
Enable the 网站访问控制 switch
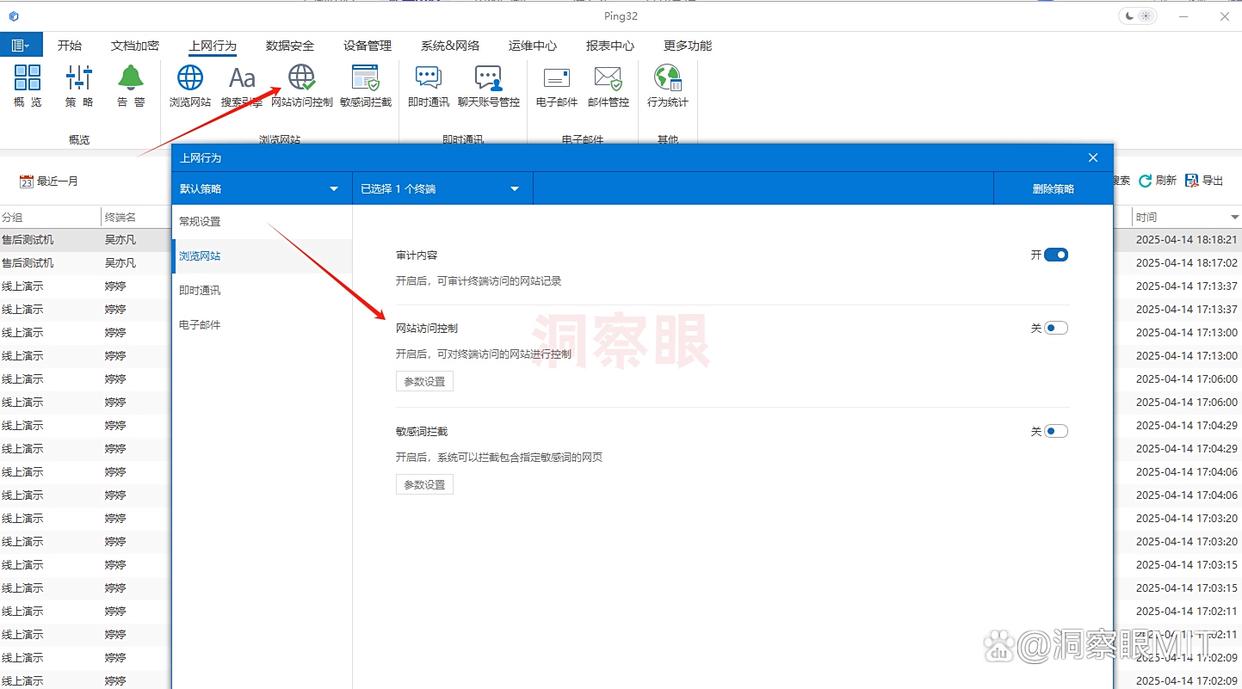click(x=1056, y=328)
